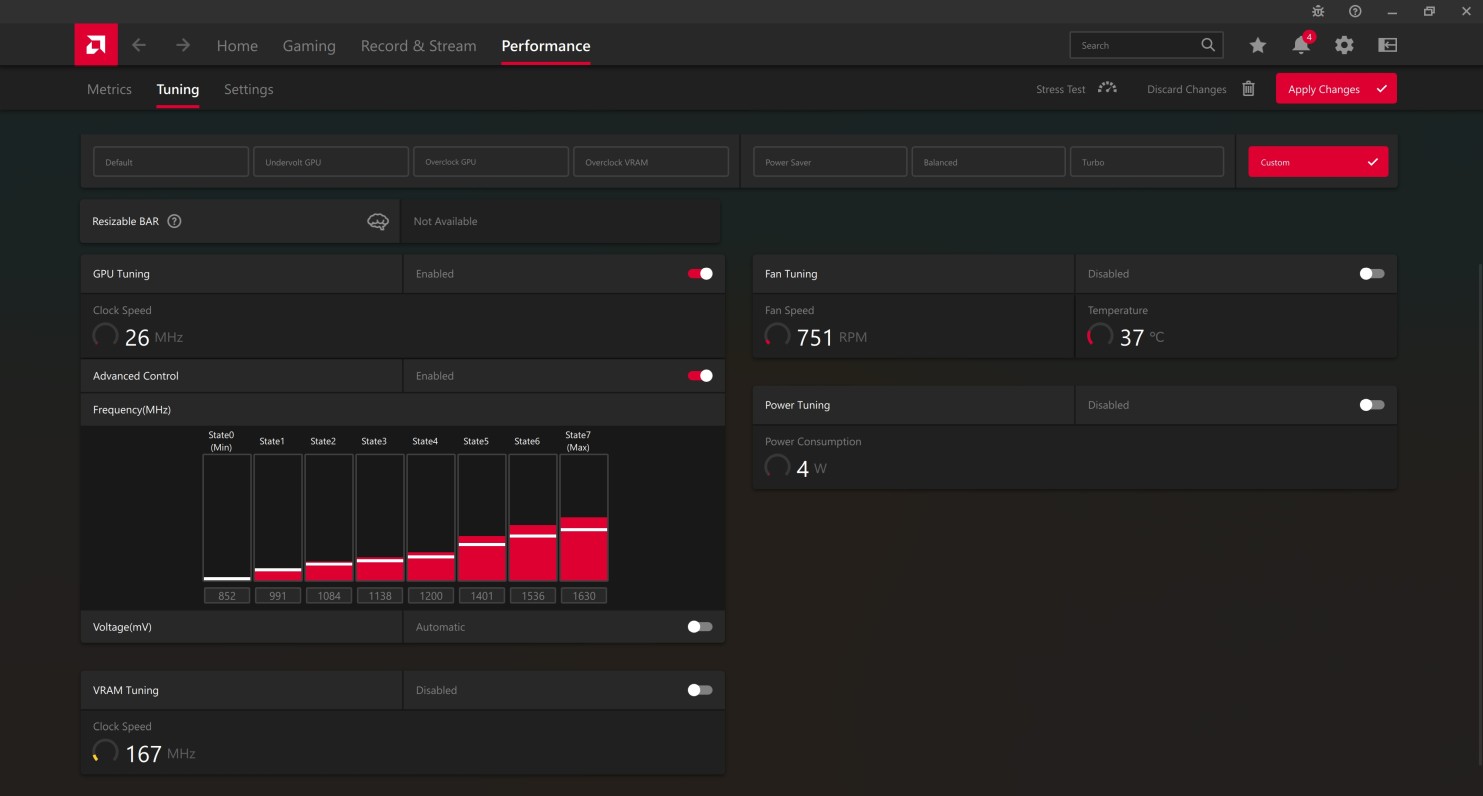Select the Undervolt GPU preset
This screenshot has height=796, width=1483.
[x=331, y=162]
